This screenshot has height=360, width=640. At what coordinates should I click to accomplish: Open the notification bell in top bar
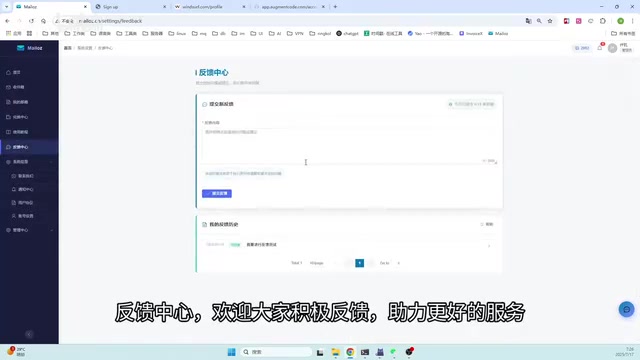point(600,48)
